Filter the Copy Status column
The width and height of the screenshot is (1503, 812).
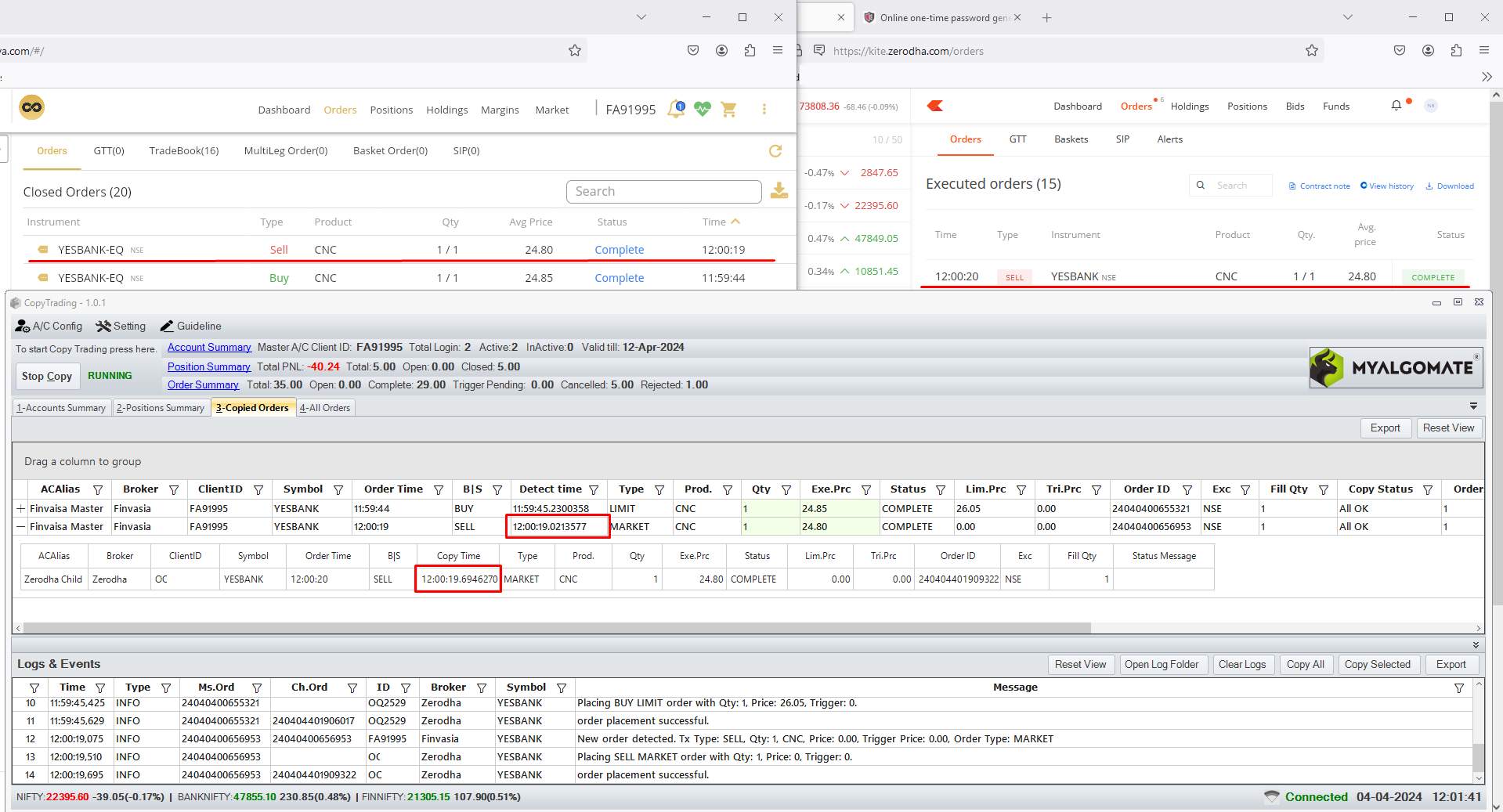coord(1428,489)
